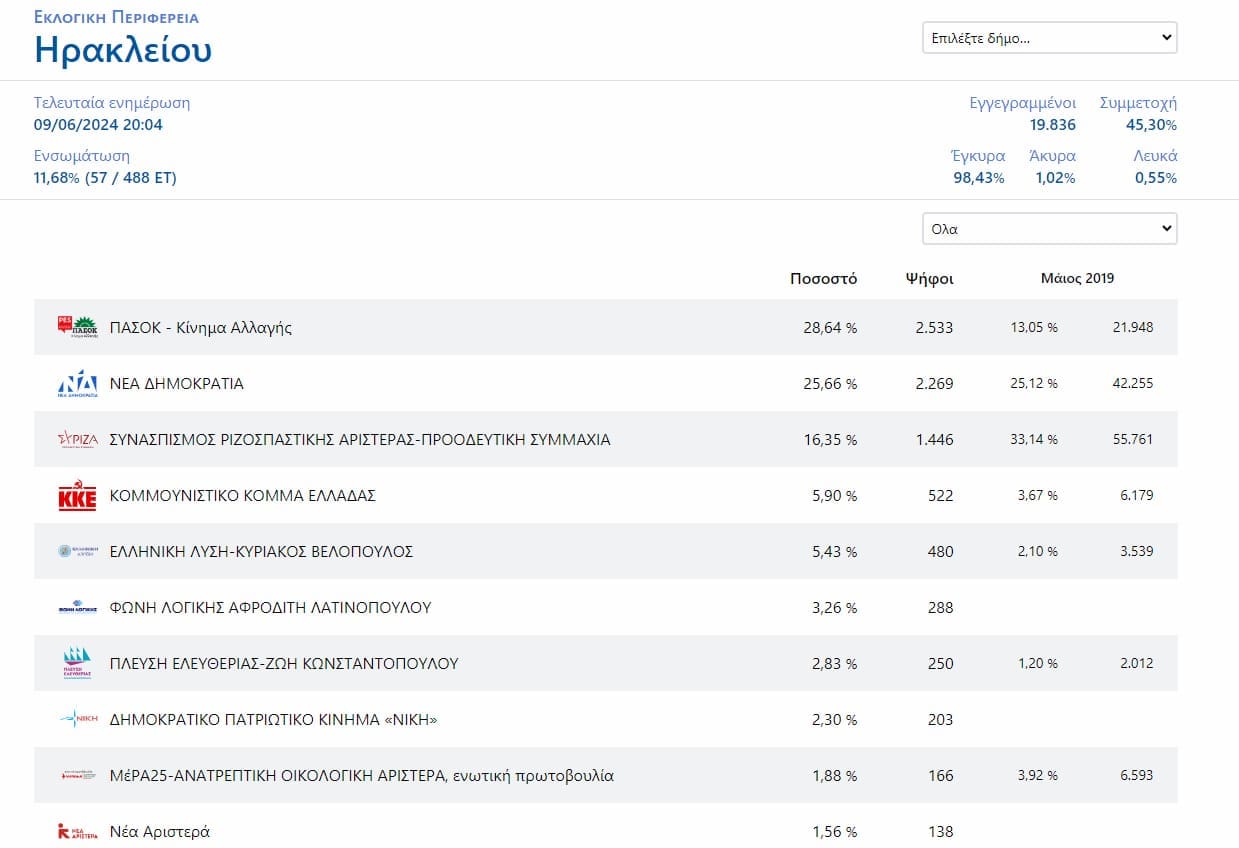Click ΚΟΜΜΟΥΝΙΣΤΙΚΟ ΚΟΜΜΑ ΕΛΛΑΔΑΣ party name
The image size is (1239, 848).
coord(242,495)
